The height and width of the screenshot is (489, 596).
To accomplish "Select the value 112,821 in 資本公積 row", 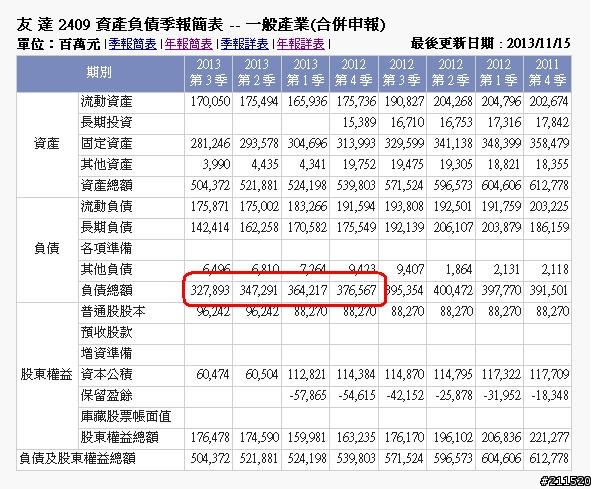I will [x=307, y=375].
